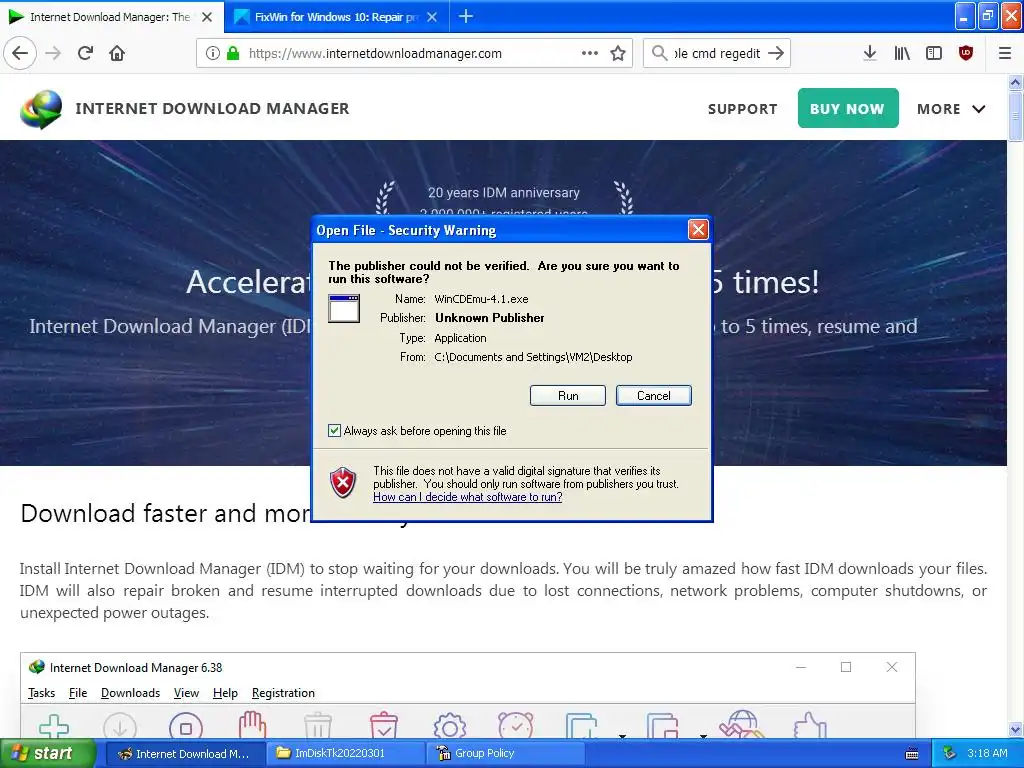Click the red shield warning icon in dialog
Viewport: 1024px width, 768px height.
[x=343, y=483]
